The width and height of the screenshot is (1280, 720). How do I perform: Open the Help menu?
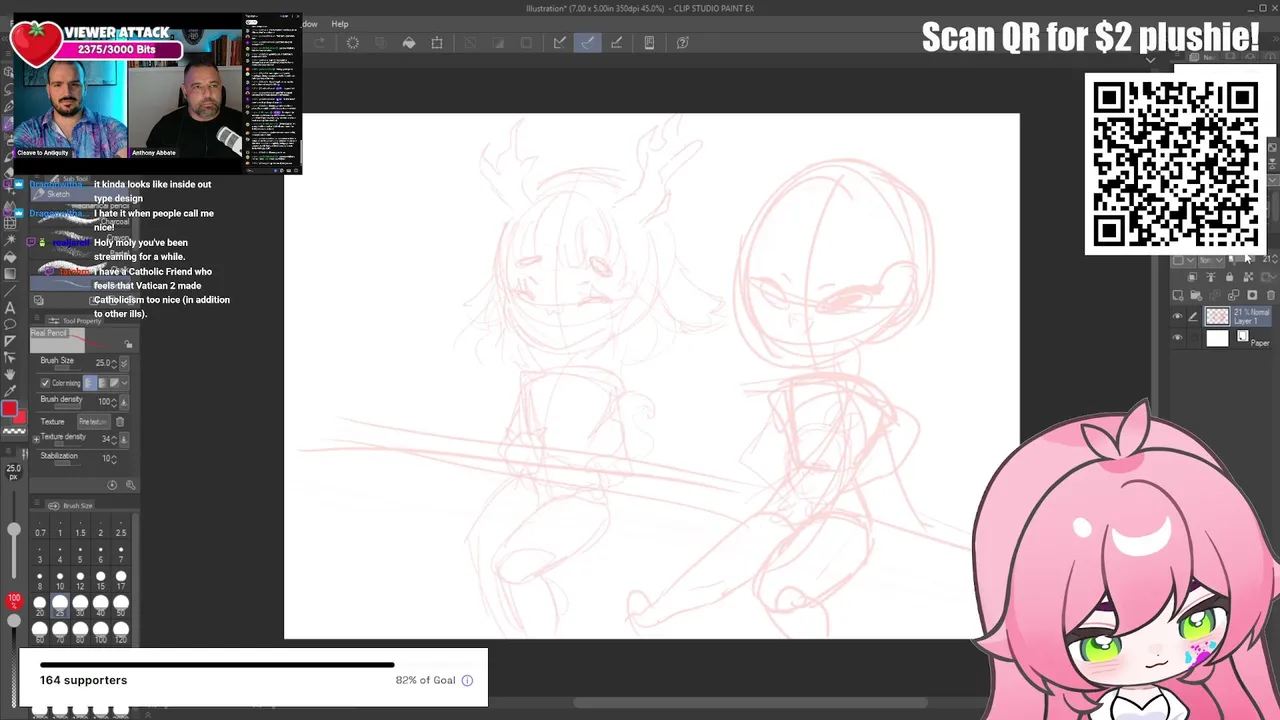pos(340,24)
